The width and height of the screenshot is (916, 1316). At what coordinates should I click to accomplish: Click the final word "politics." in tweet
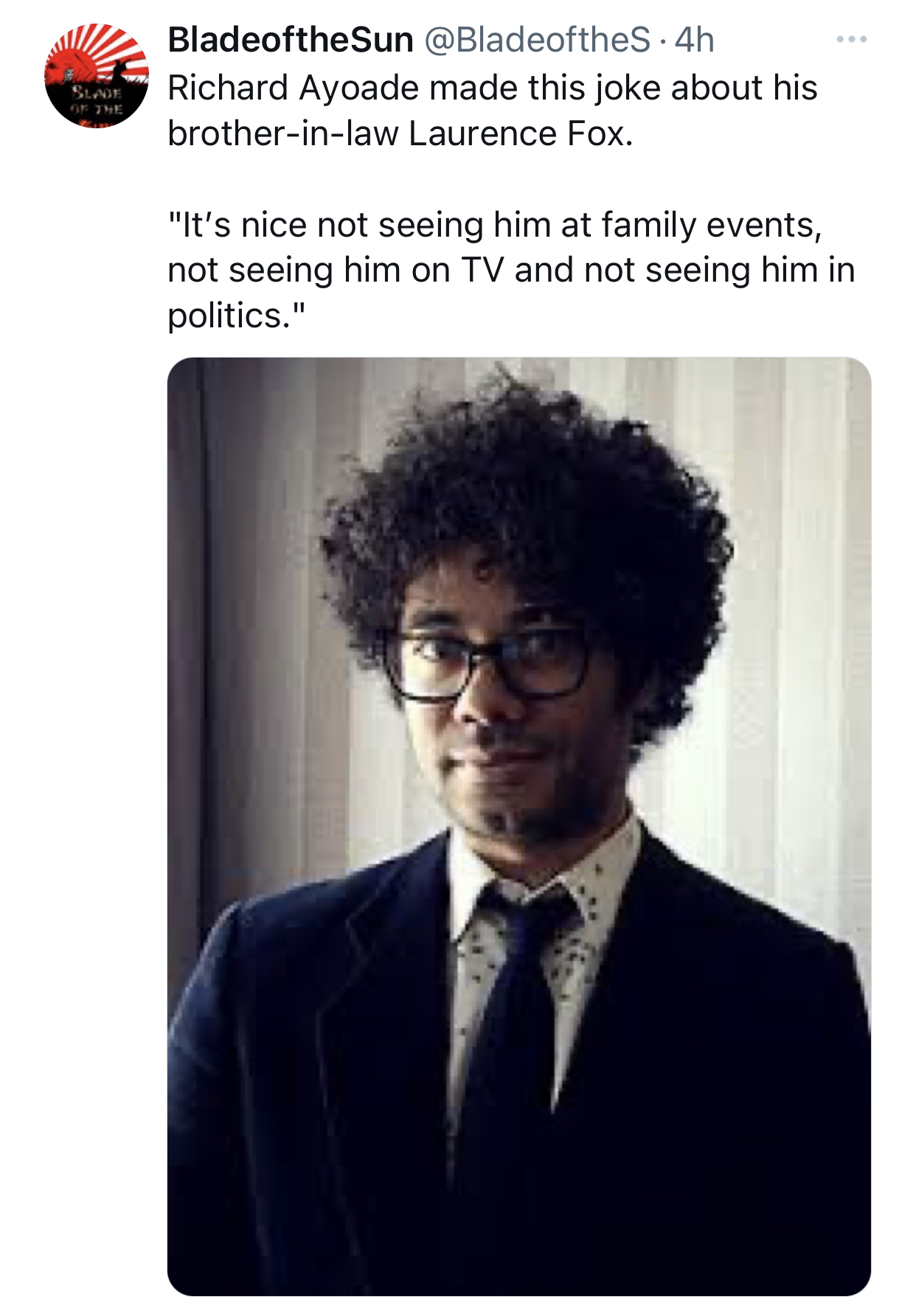236,316
